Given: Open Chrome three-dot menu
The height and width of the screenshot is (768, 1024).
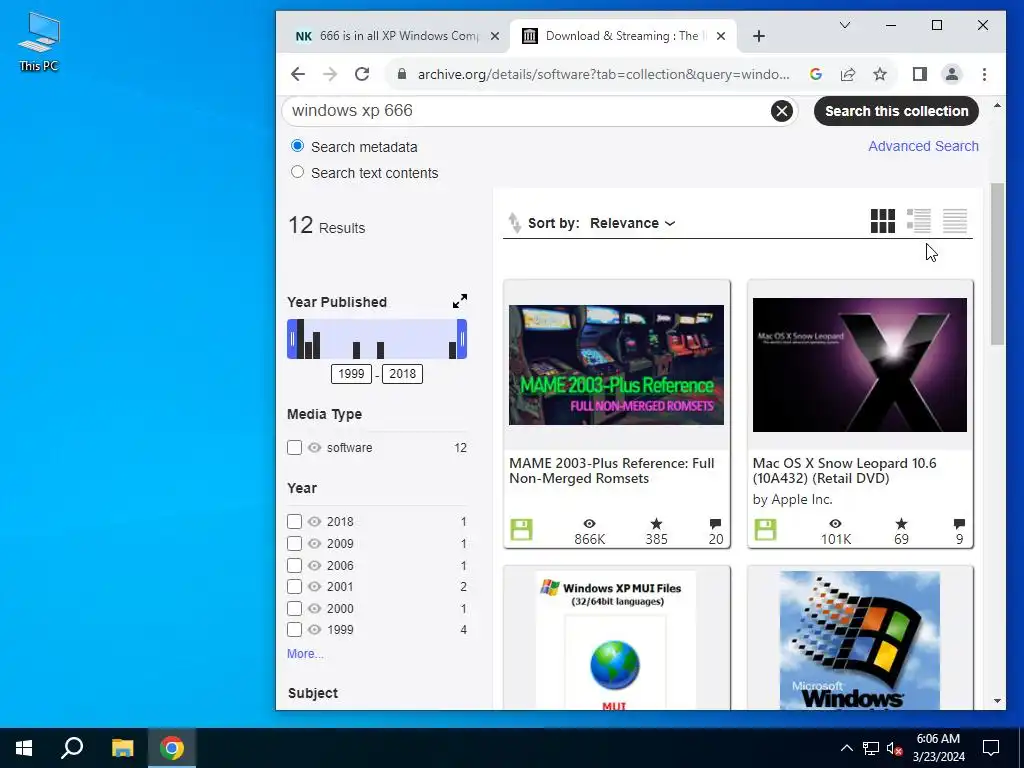Looking at the screenshot, I should click(x=984, y=74).
